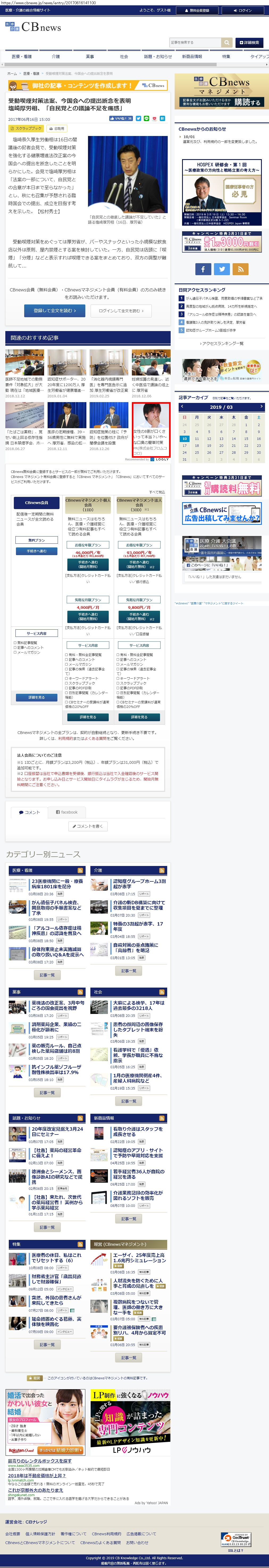Click 広告出稿してみませんか banner

tap(221, 514)
